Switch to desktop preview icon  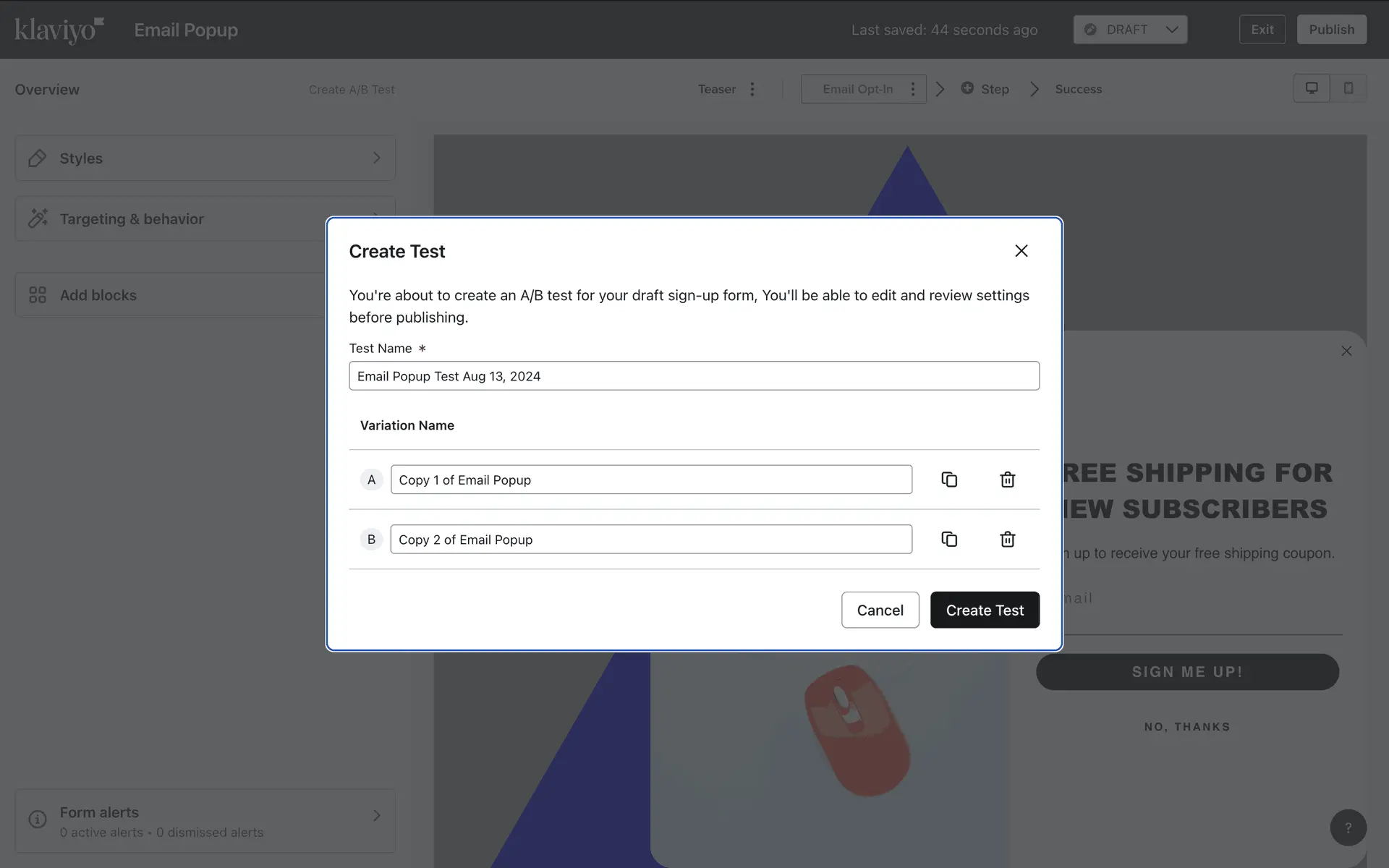click(1311, 88)
